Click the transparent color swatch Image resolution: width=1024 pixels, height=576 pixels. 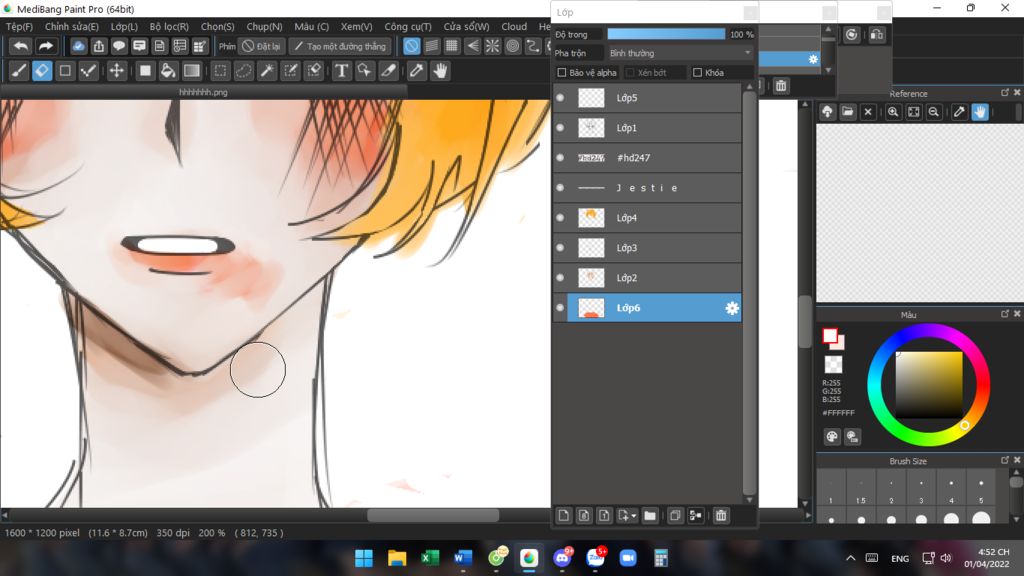[x=833, y=364]
